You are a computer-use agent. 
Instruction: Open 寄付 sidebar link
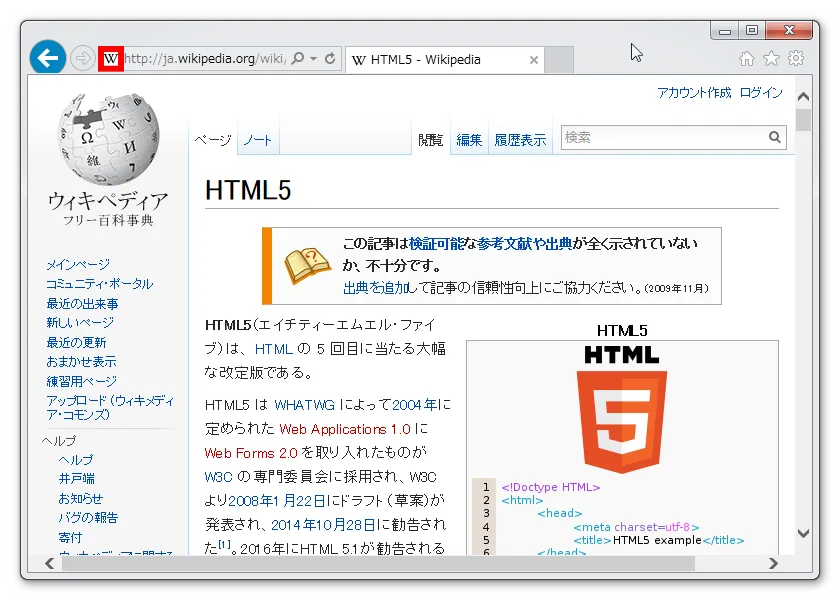(70, 537)
